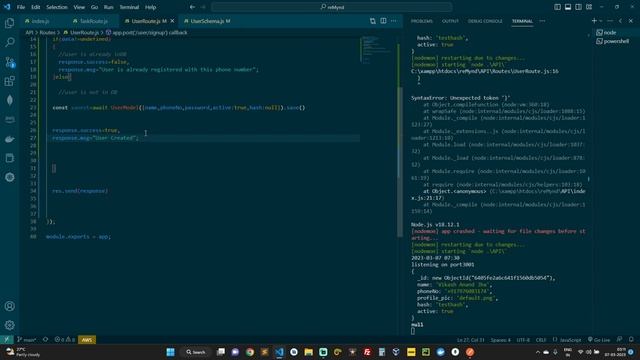Click the API breadcrumb segment
Screen dimensions: 640x360
point(29,32)
